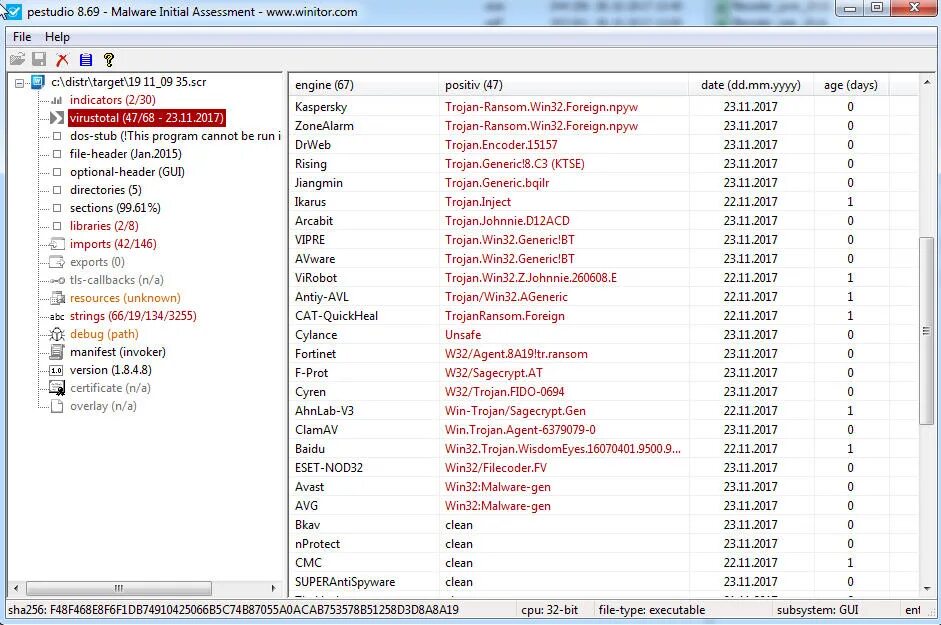The height and width of the screenshot is (625, 941).
Task: Select the ClamAV engine row
Action: pos(603,430)
